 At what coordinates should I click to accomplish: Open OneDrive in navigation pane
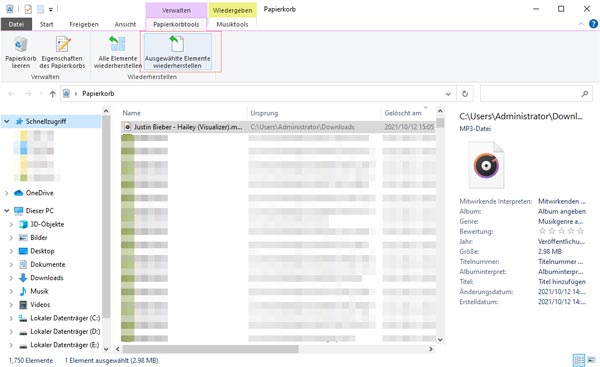[39, 193]
